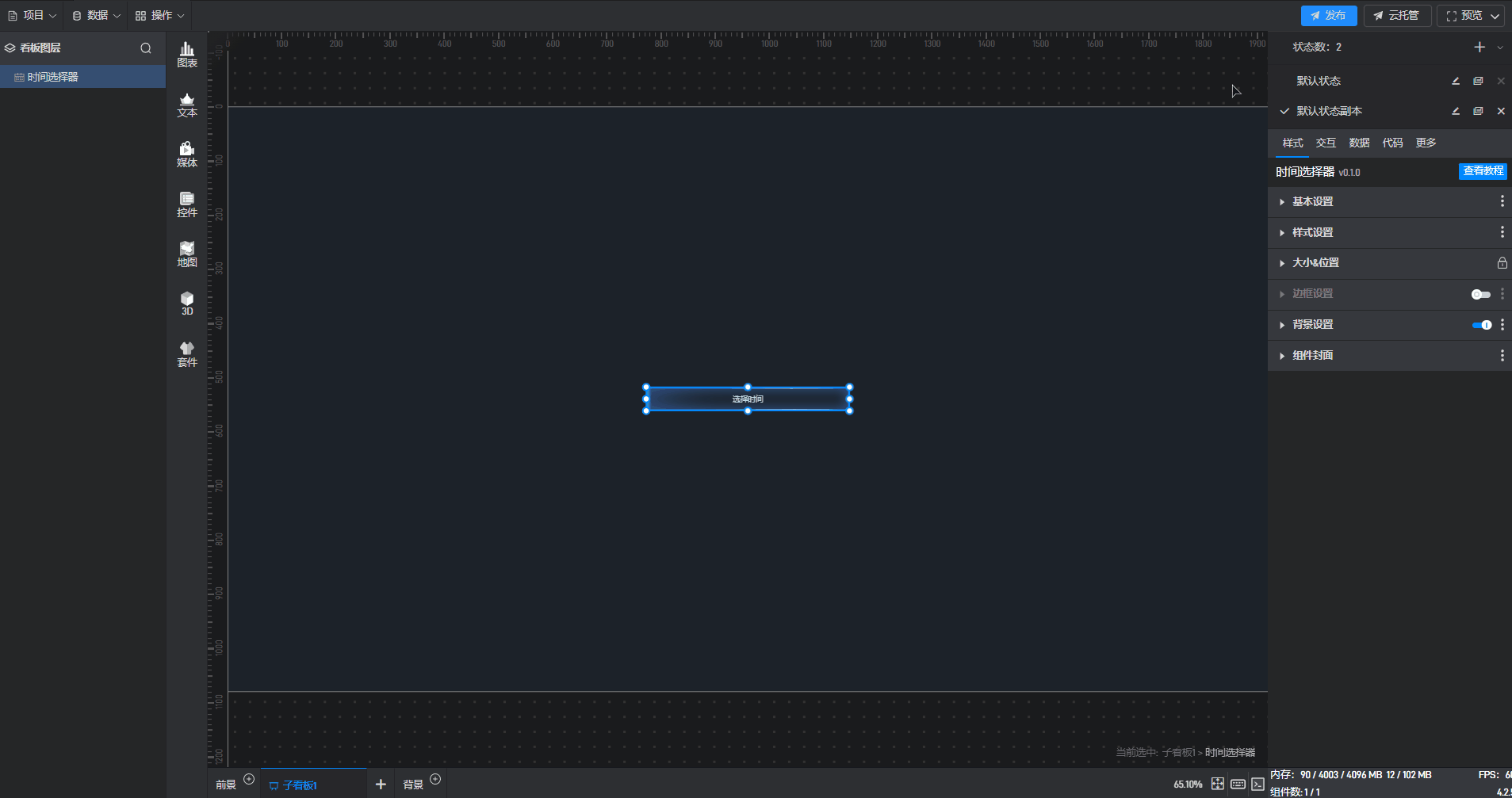Switch to the 样式 tab
The height and width of the screenshot is (798, 1512).
(x=1292, y=143)
